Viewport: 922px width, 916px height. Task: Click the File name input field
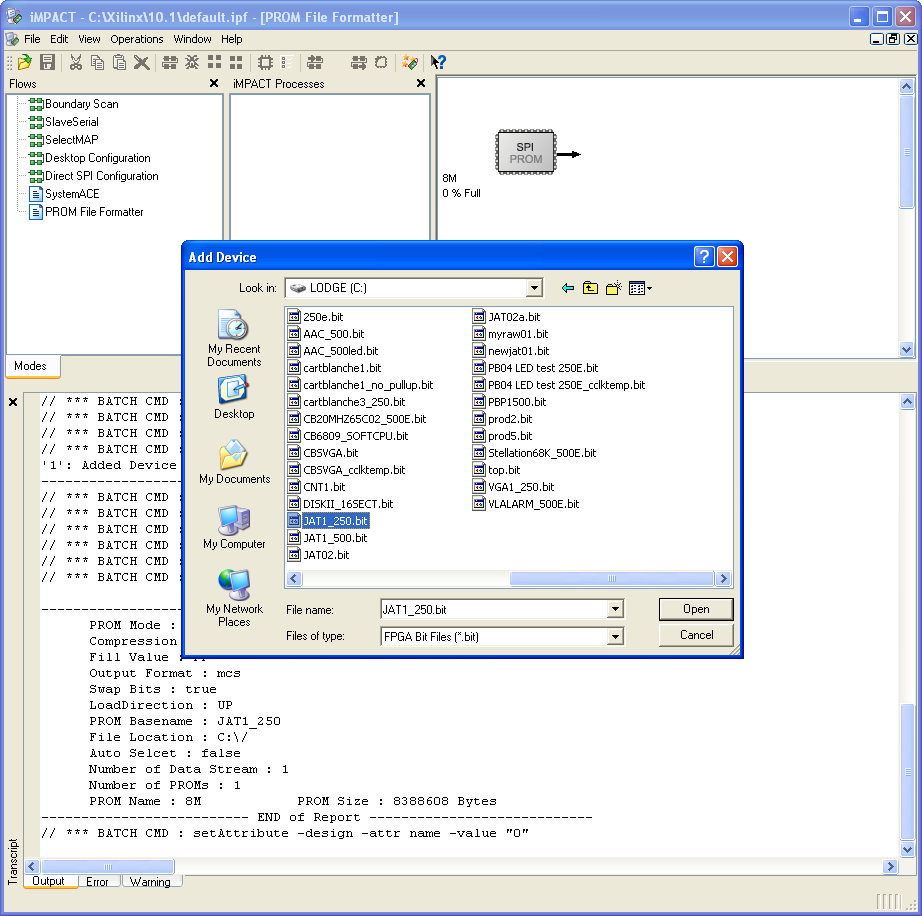pyautogui.click(x=493, y=609)
